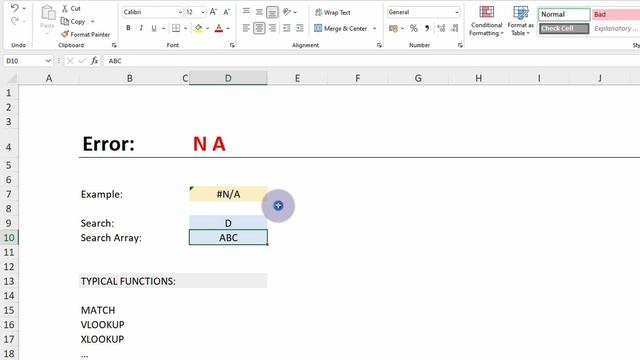This screenshot has height=360, width=640.
Task: Decrease decimal places
Action: [x=454, y=28]
